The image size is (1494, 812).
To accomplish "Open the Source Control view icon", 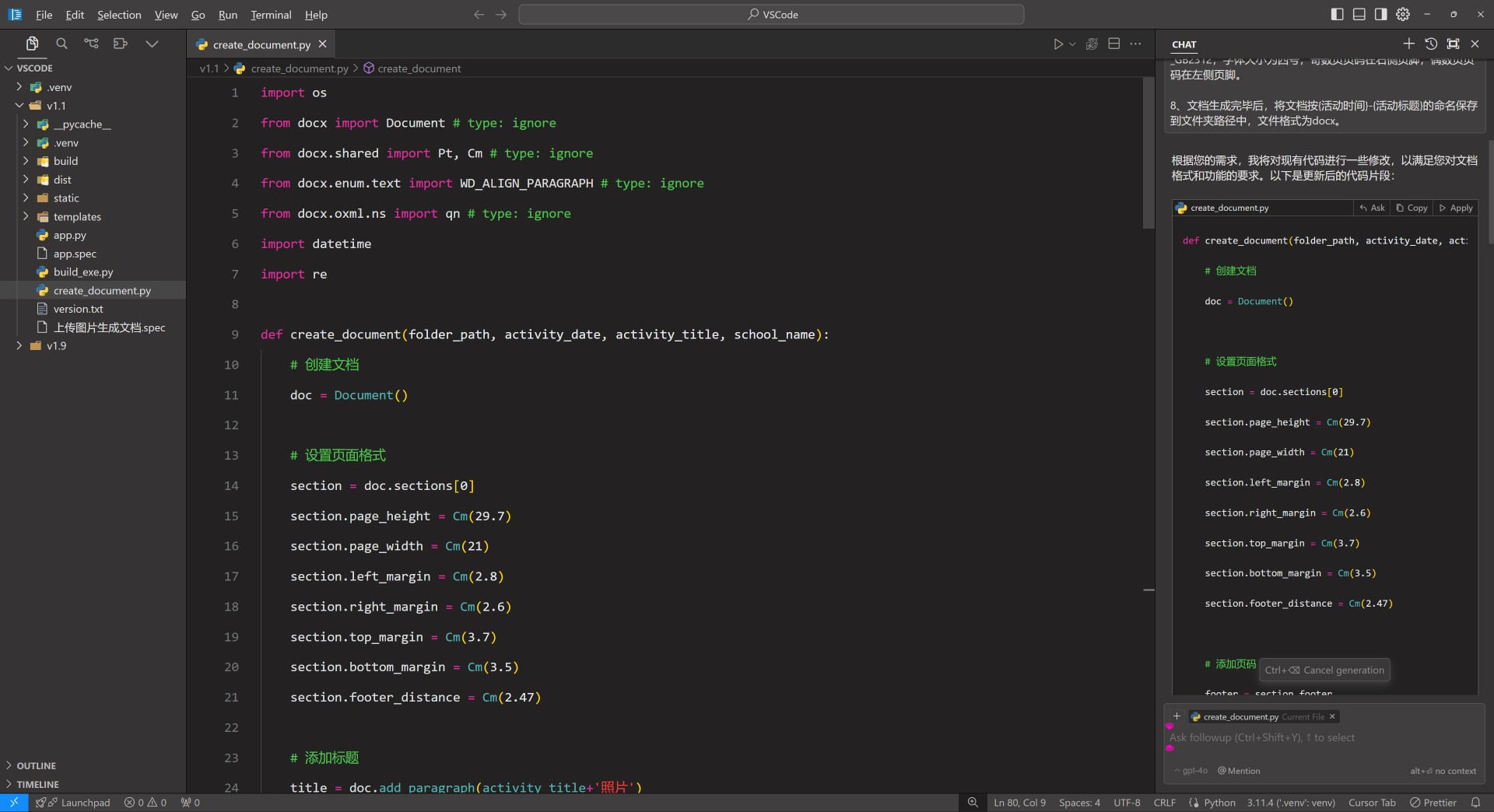I will tap(91, 44).
